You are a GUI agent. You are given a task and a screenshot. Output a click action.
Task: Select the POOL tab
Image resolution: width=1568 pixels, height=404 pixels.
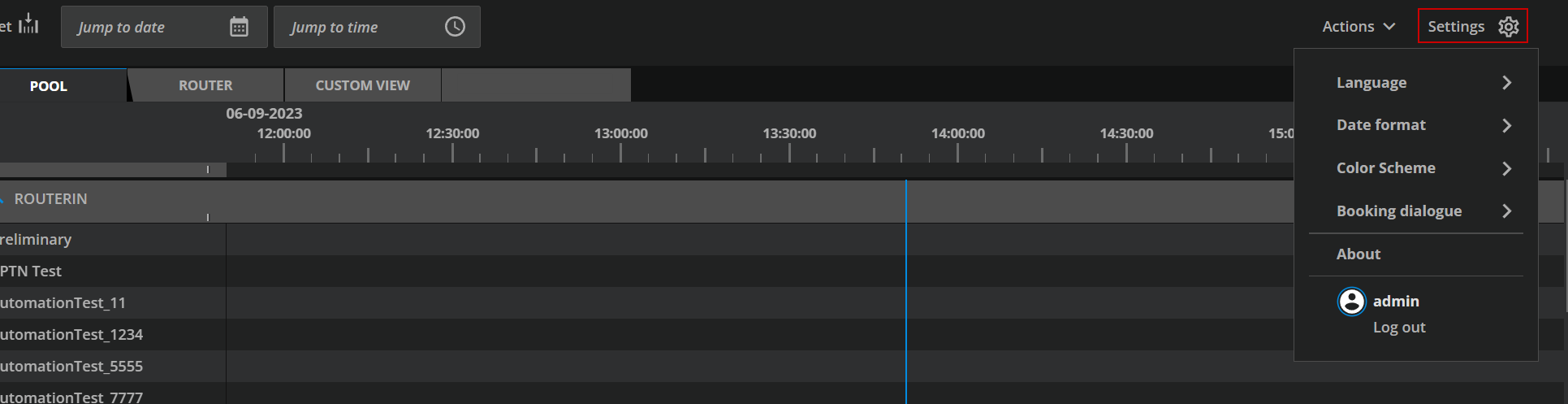(49, 86)
